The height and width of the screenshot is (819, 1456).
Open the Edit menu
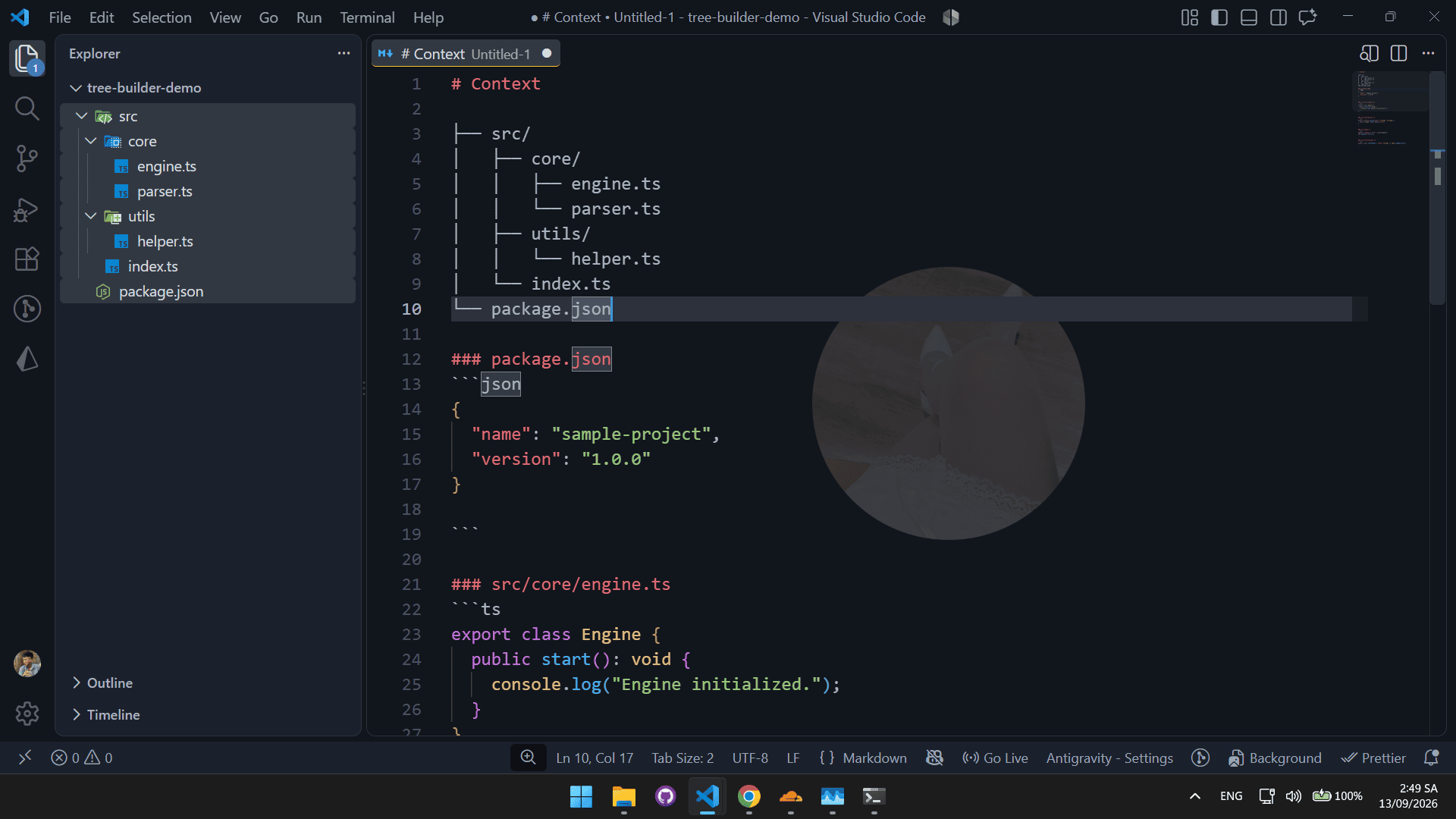coord(102,17)
